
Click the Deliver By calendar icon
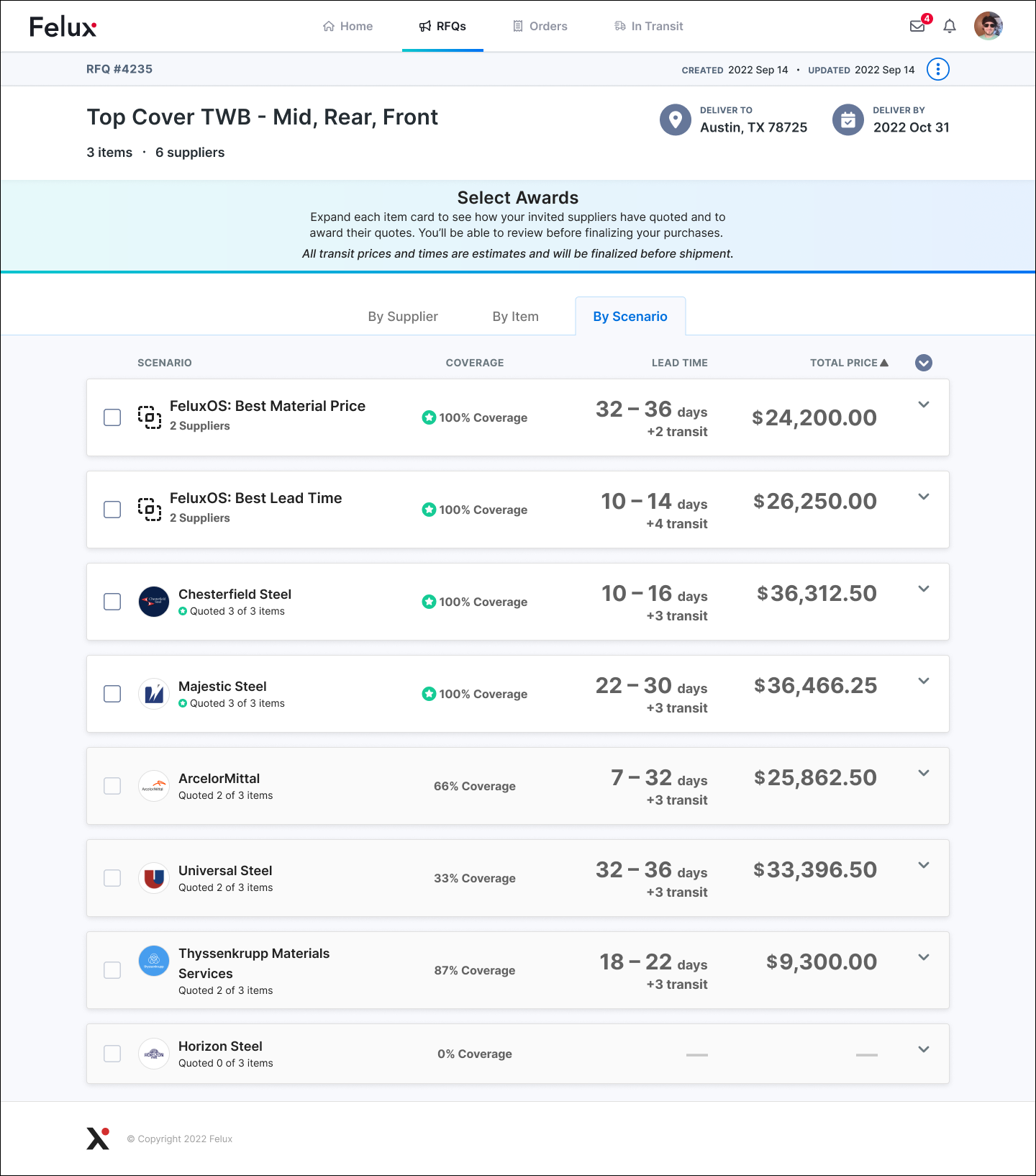(x=848, y=119)
